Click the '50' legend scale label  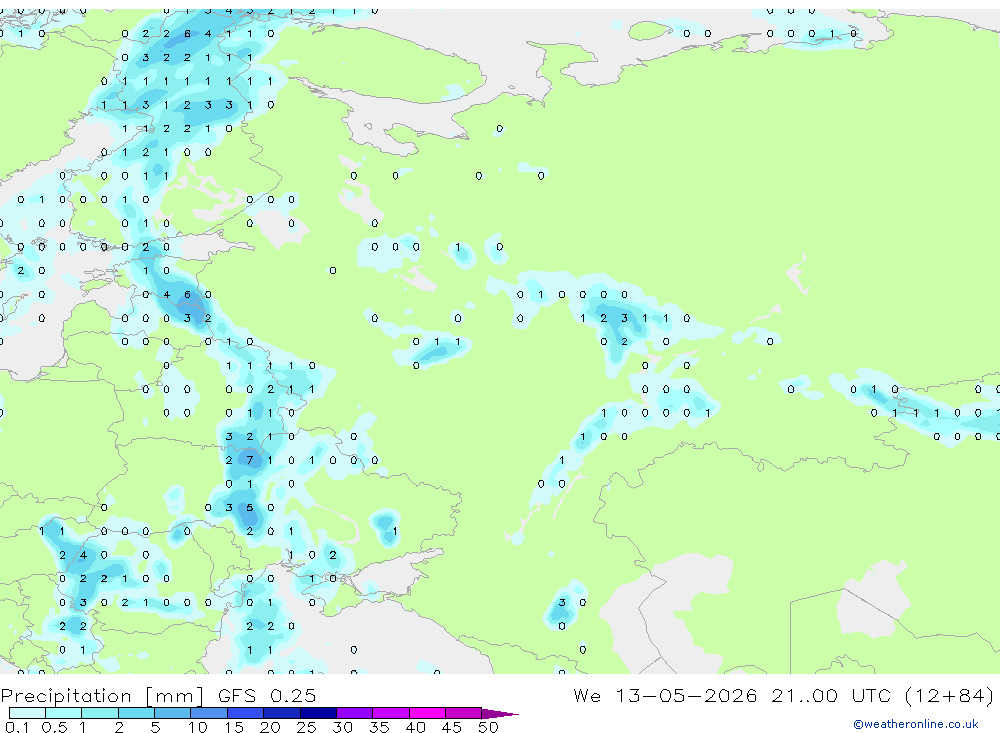[x=488, y=727]
